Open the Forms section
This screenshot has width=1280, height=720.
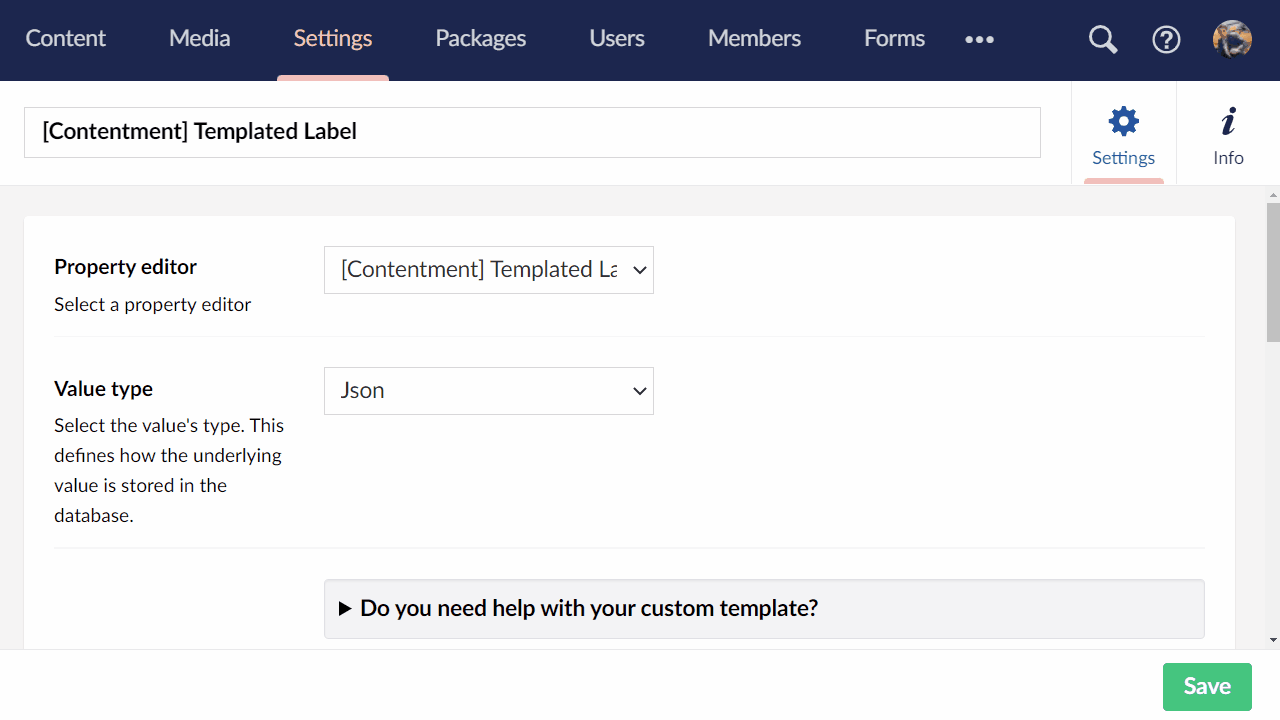[x=894, y=38]
